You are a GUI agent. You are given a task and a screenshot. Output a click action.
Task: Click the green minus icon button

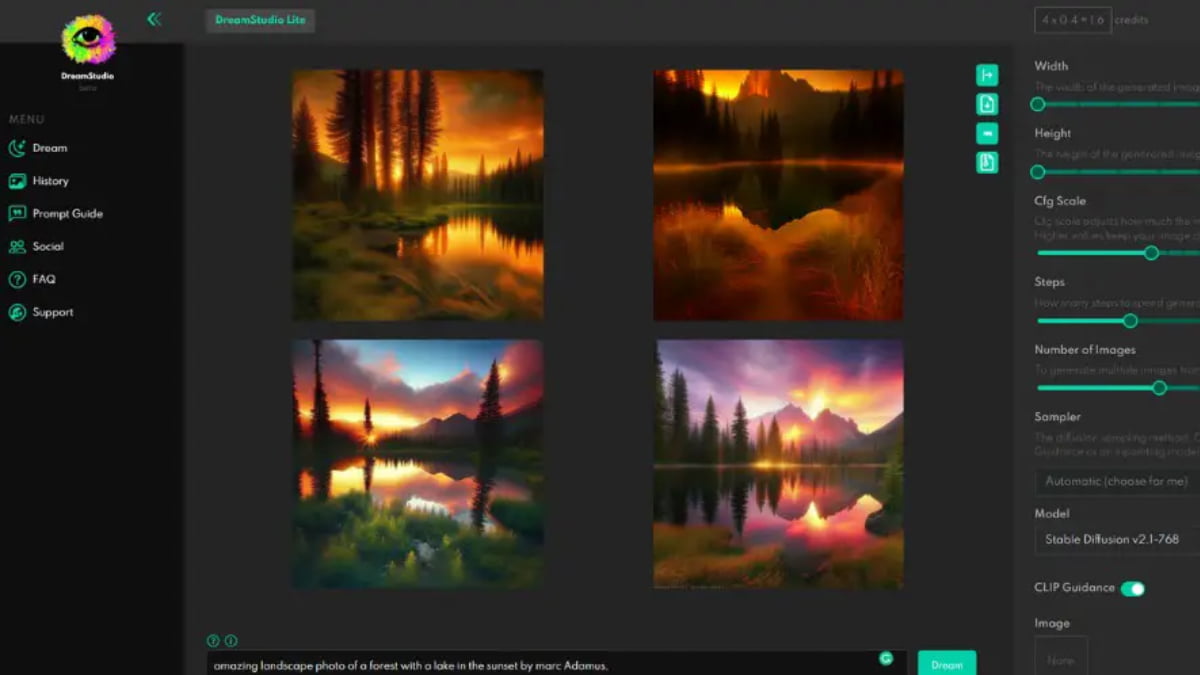[x=987, y=133]
